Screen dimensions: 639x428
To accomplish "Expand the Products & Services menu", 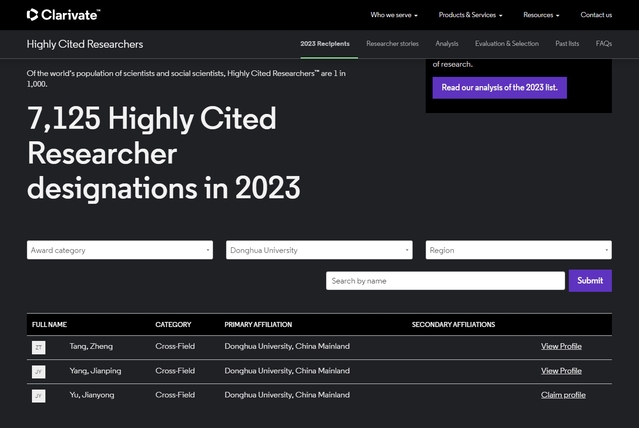I will pyautogui.click(x=470, y=15).
